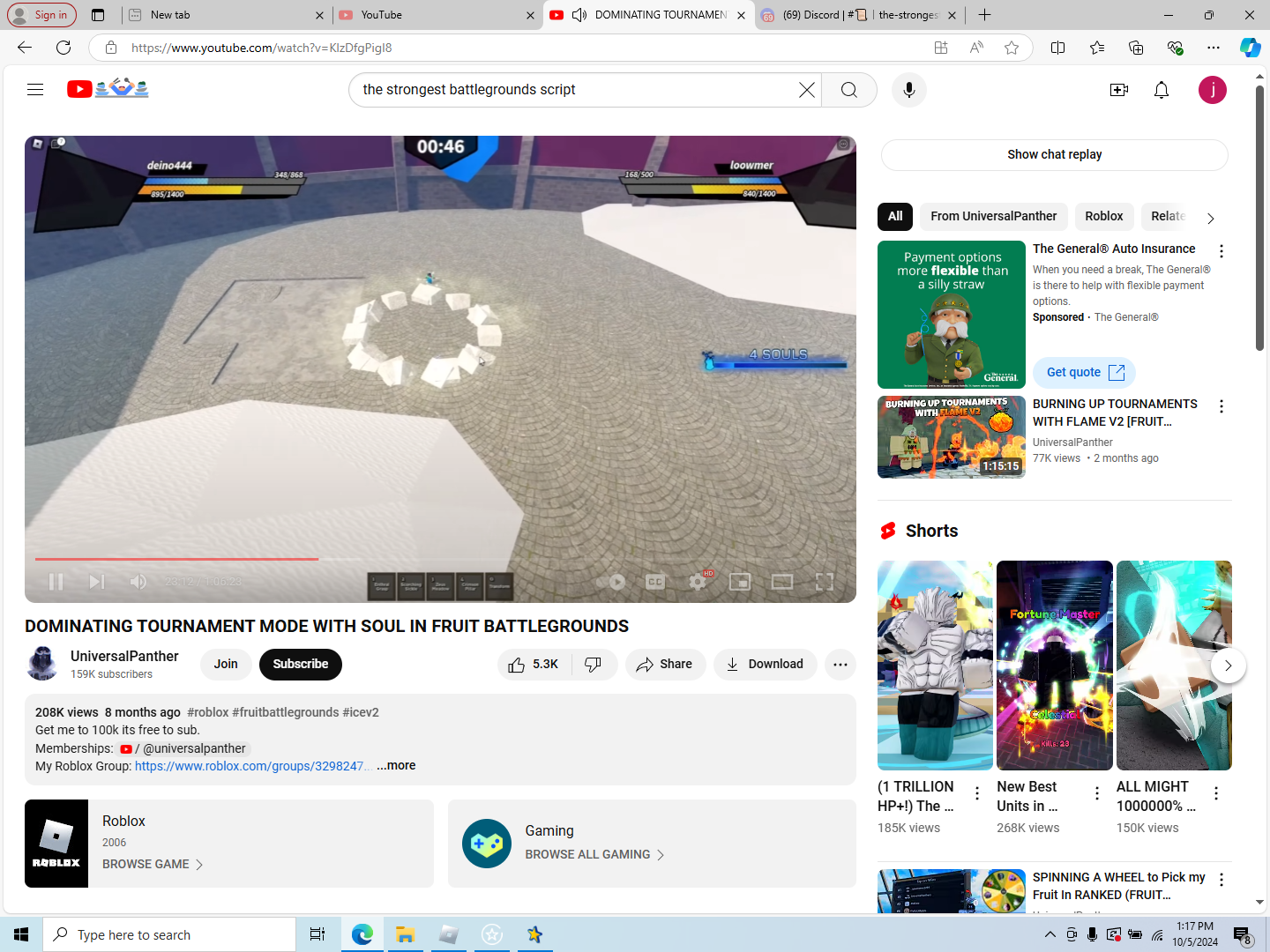Skip to next video
Screen dimensions: 1270x952
tap(97, 582)
